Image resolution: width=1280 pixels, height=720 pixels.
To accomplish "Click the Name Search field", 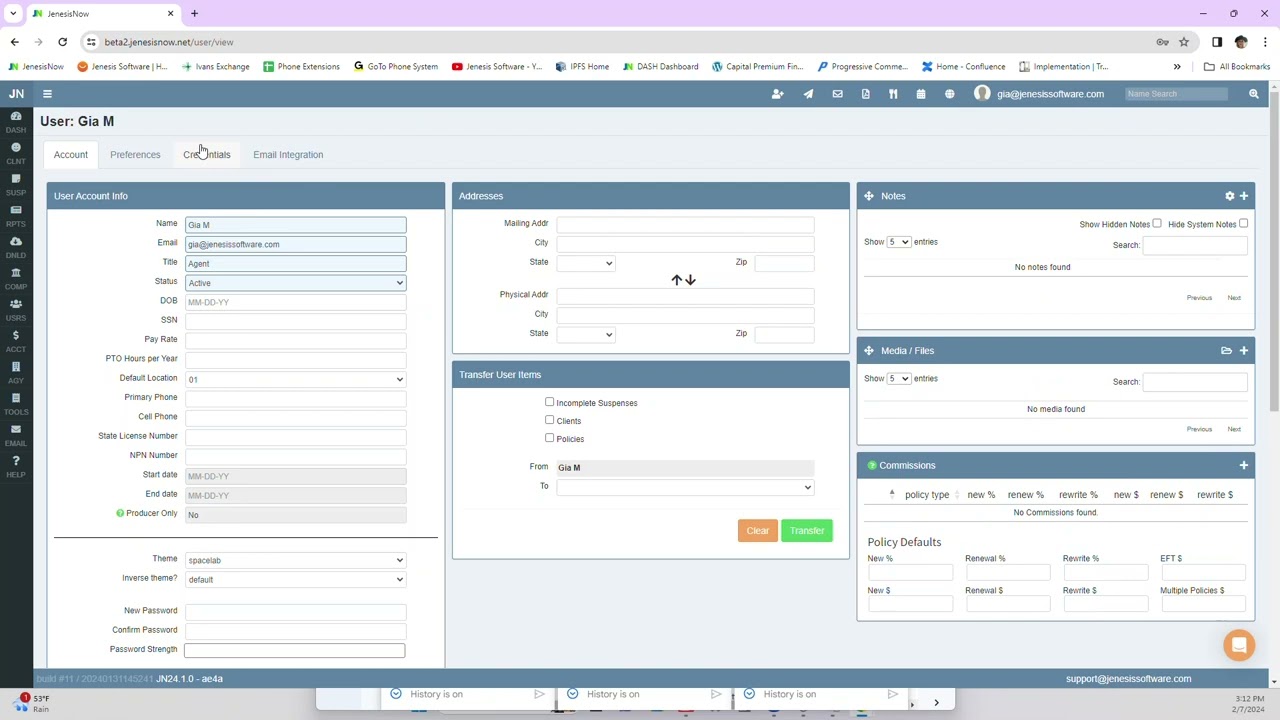I will (1176, 94).
